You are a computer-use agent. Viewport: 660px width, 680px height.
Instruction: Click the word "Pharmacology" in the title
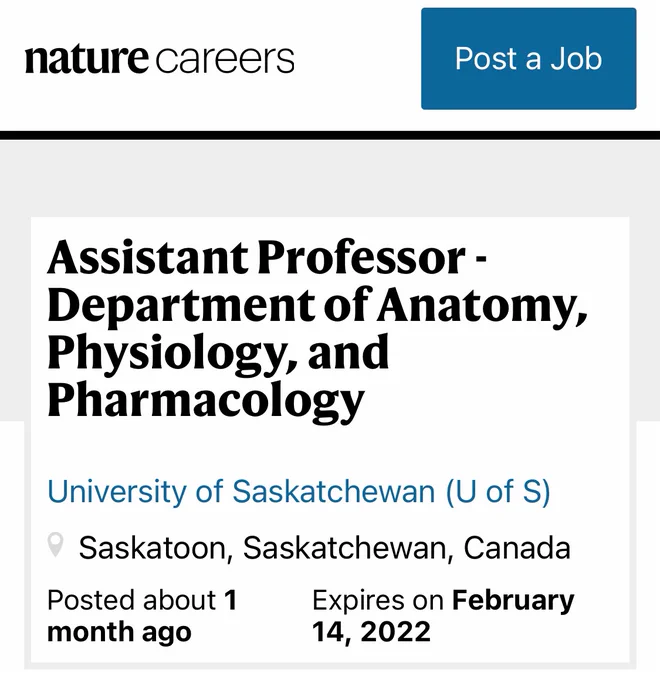click(x=206, y=400)
